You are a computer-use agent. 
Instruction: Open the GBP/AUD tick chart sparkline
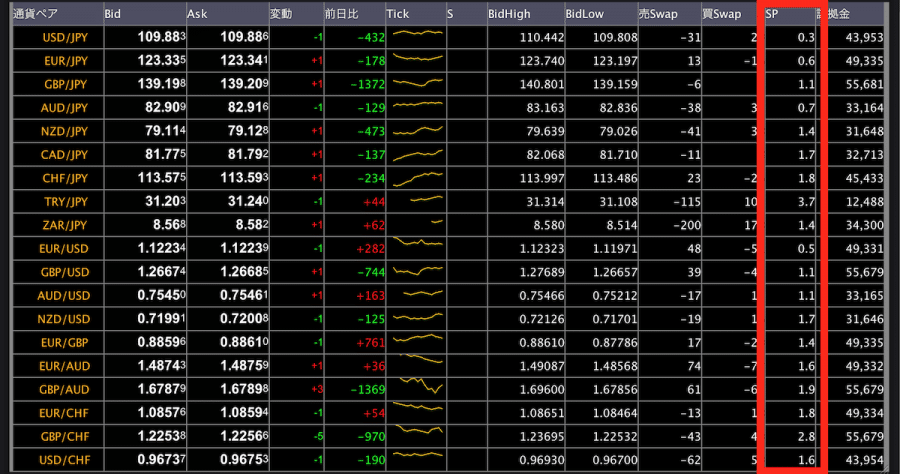coord(421,385)
